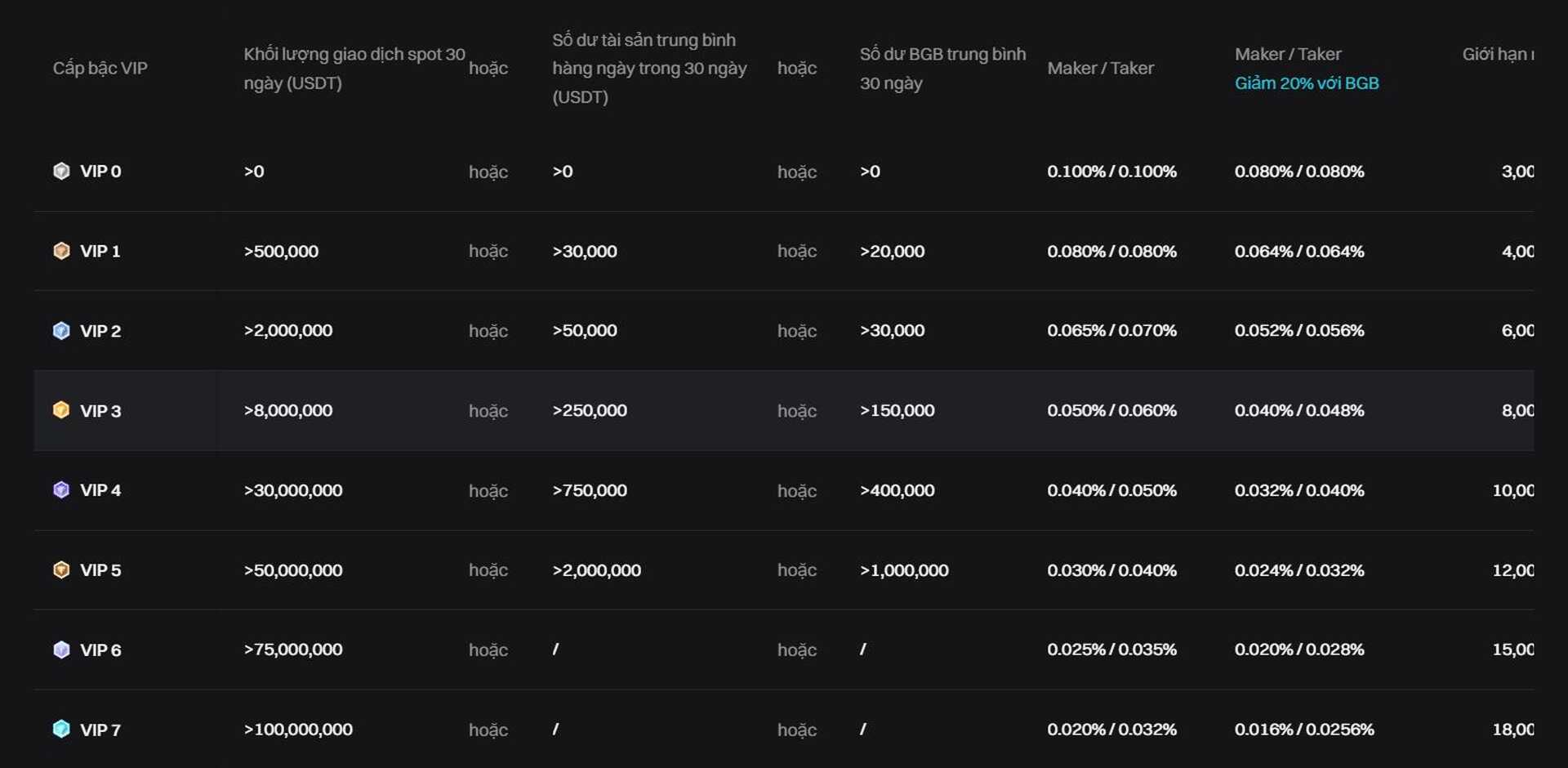The width and height of the screenshot is (1568, 768).
Task: Click the '>500,000' spot volume cell
Action: 281,252
